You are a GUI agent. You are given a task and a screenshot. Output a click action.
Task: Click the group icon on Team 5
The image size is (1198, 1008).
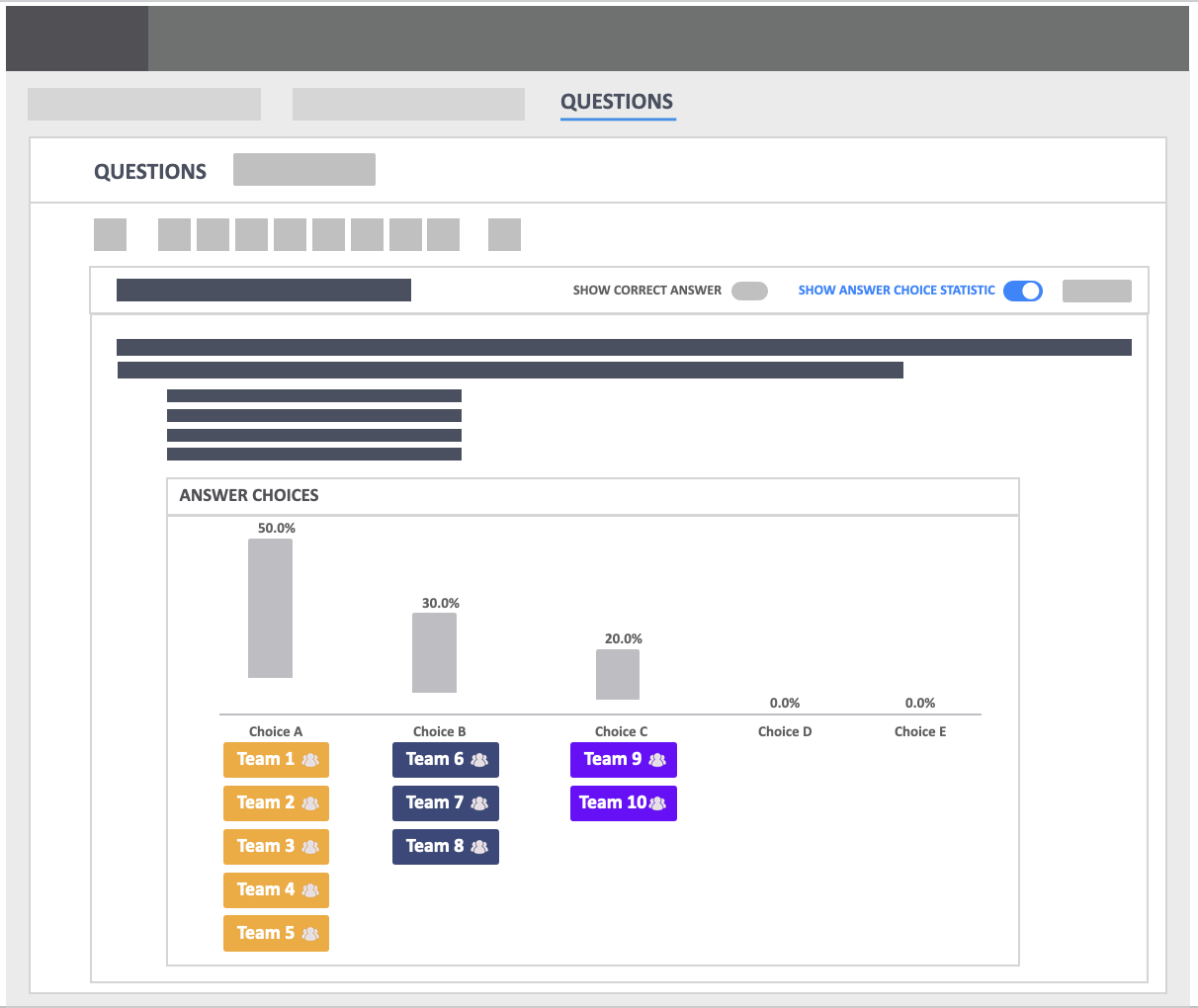tap(310, 934)
